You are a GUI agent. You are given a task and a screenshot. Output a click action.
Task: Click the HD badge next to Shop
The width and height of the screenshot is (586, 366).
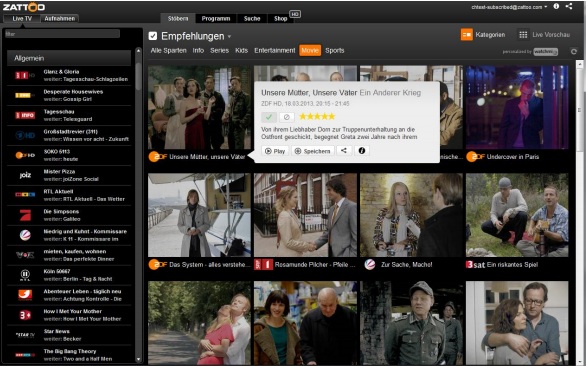point(295,14)
